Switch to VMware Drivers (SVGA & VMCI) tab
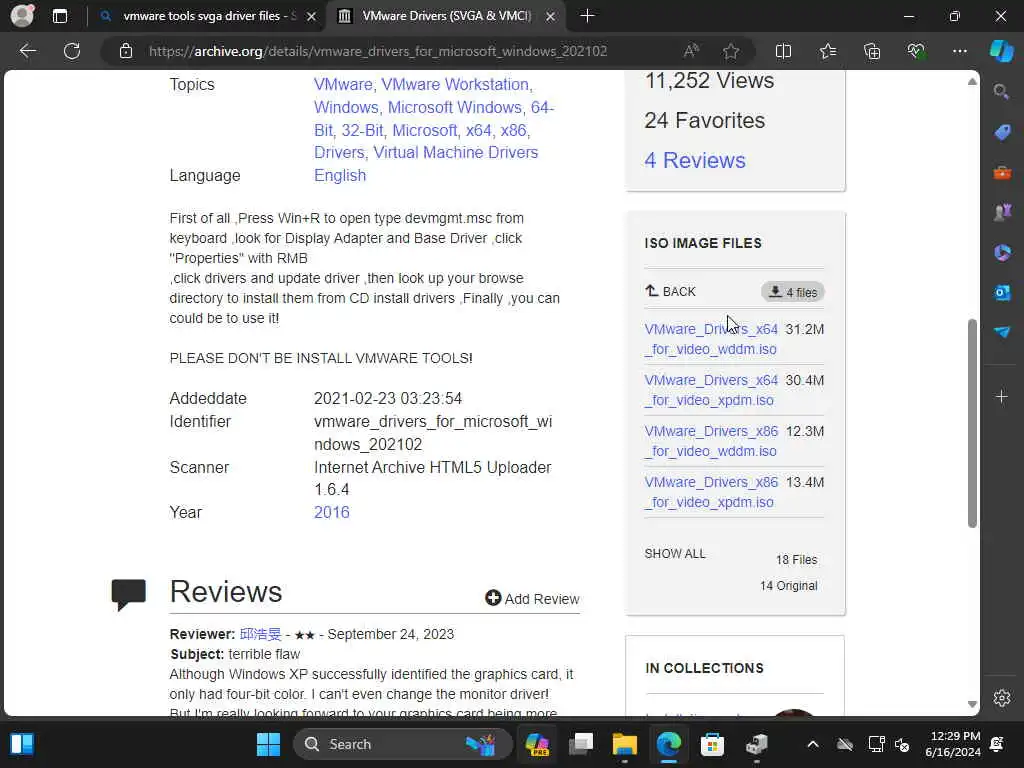The width and height of the screenshot is (1024, 768). [x=447, y=16]
